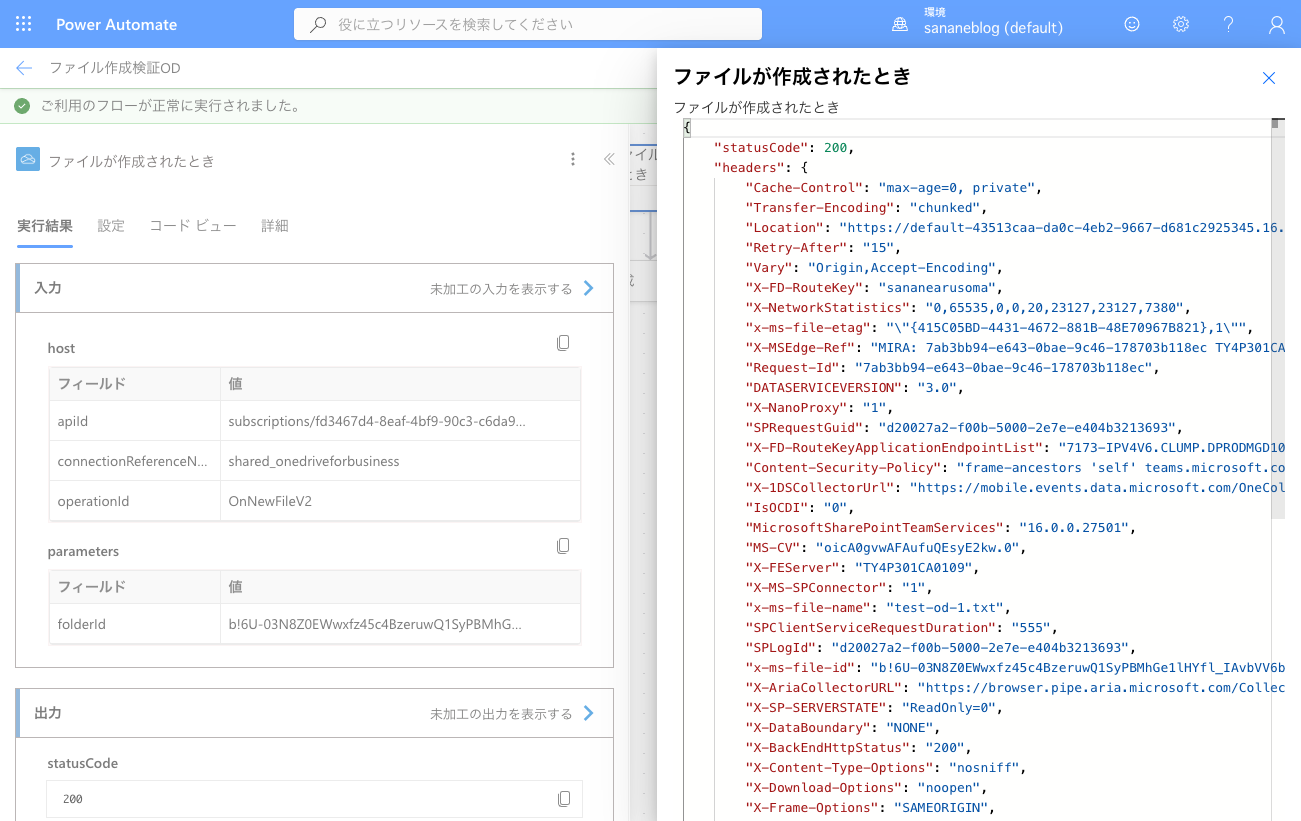Click the "DATASERVICEVERSION" JSON line

856,387
